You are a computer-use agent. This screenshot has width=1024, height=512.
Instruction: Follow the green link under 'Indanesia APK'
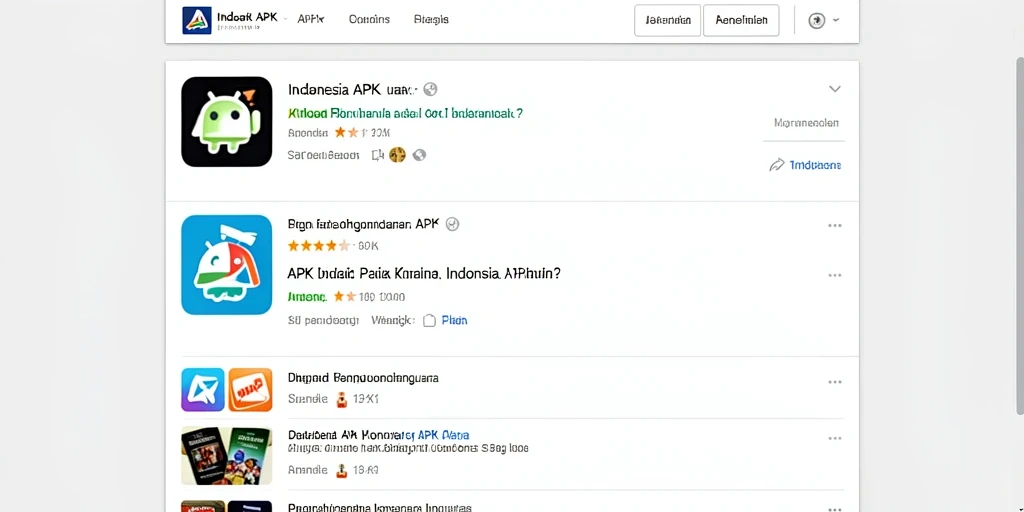405,113
